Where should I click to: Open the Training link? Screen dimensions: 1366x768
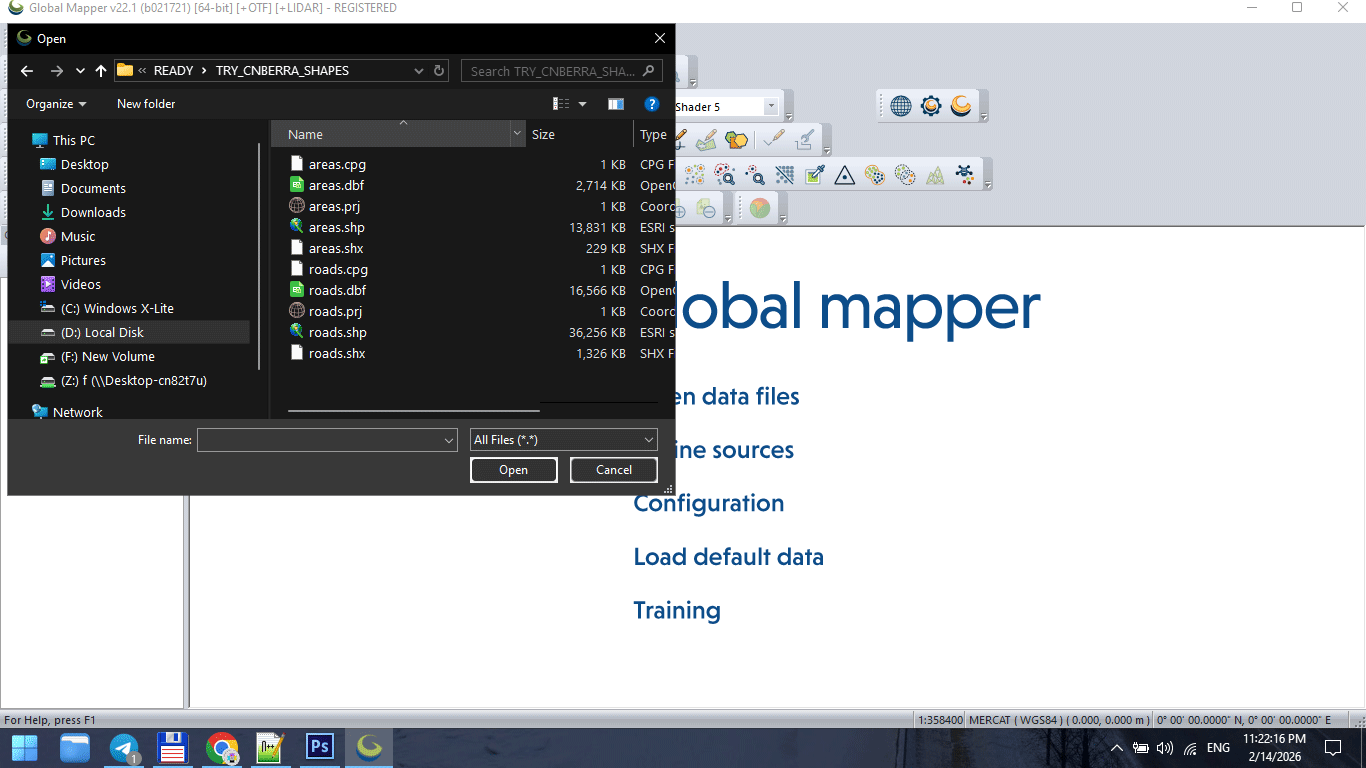click(677, 610)
